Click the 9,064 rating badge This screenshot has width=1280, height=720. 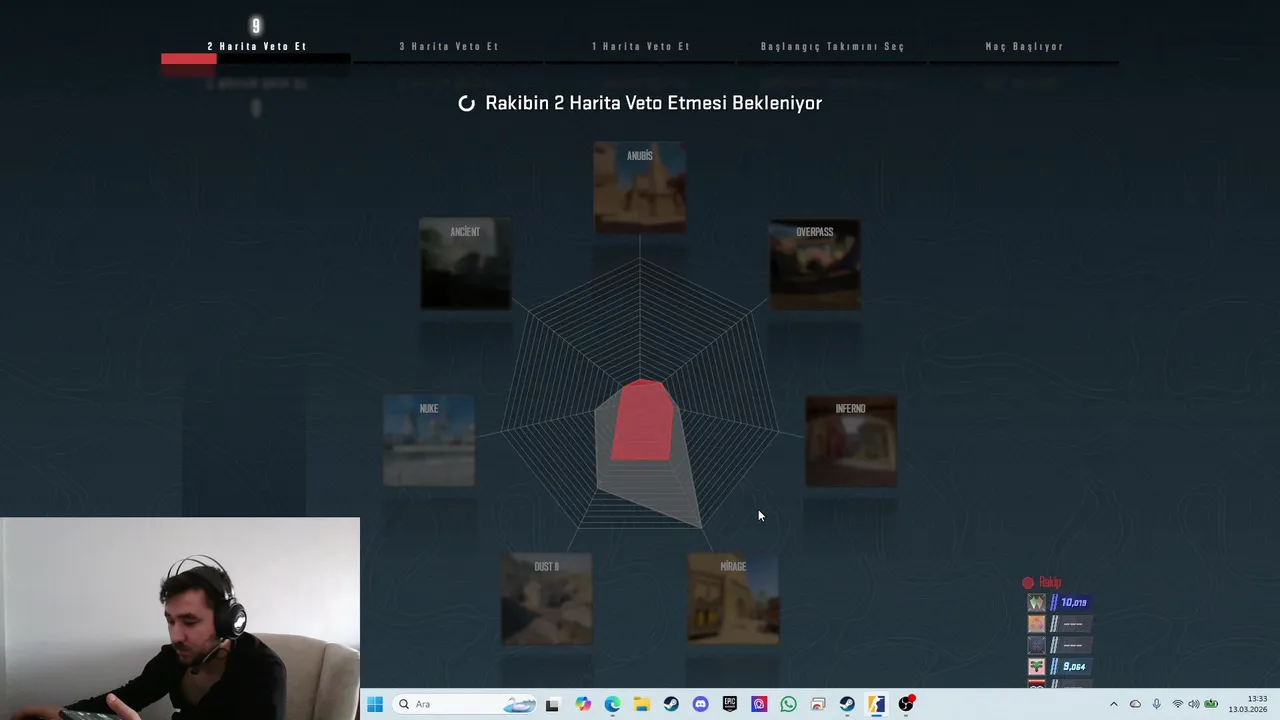[1070, 666]
